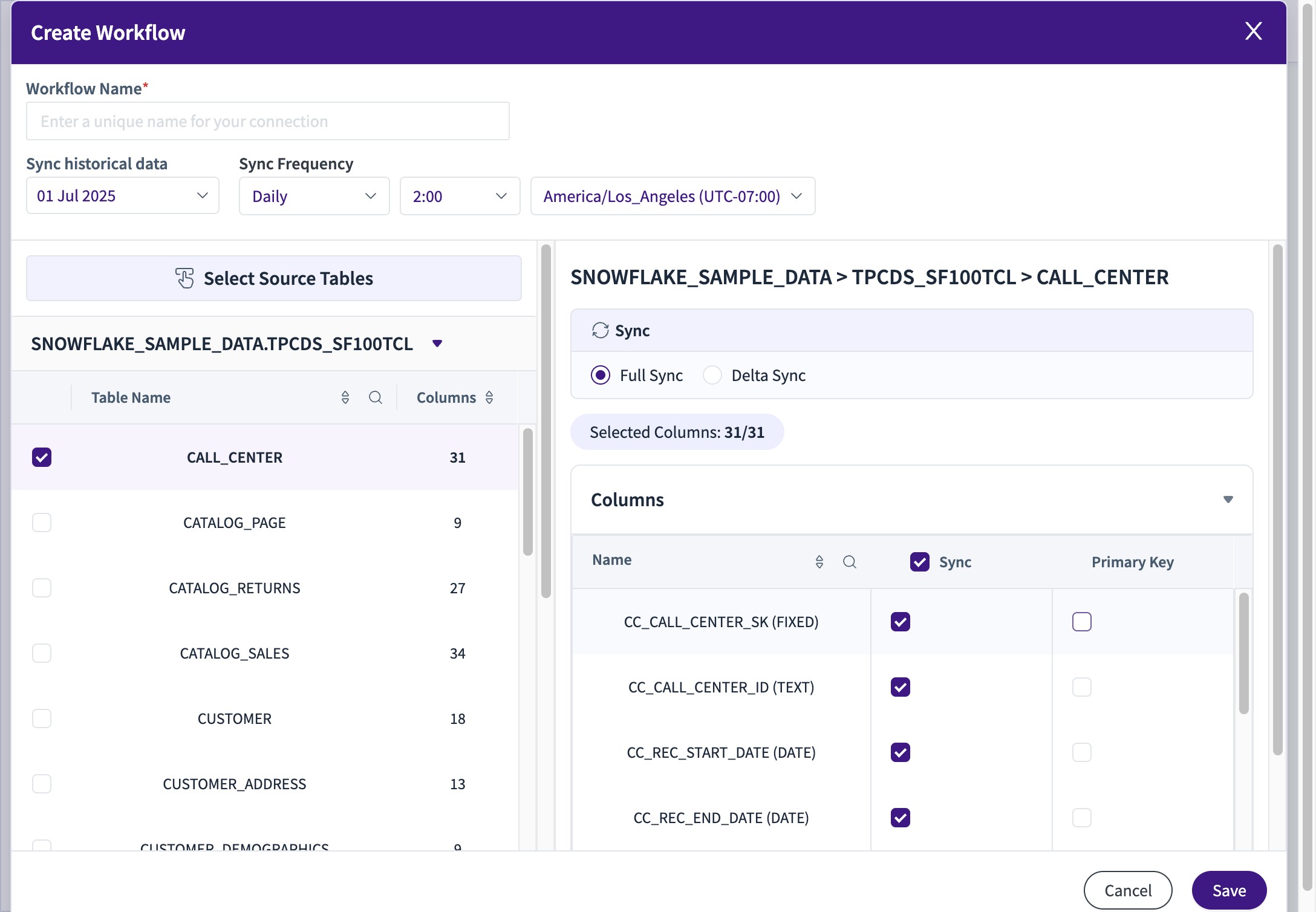Click the Sync refresh icon in panel header
1316x912 pixels.
(600, 330)
